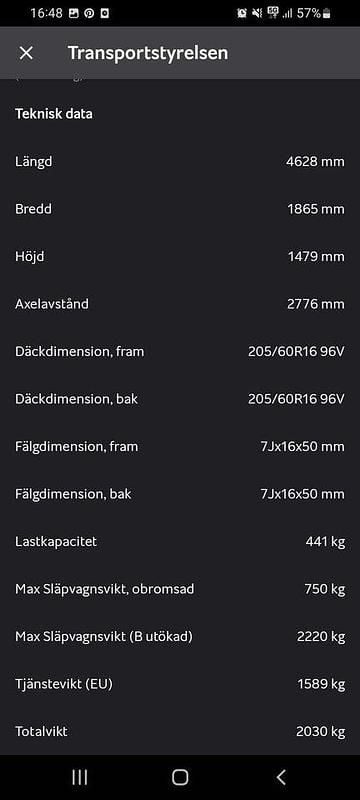Select the Axelavstånd 2776 mm value
Screen dimensions: 360x800
(x=316, y=304)
